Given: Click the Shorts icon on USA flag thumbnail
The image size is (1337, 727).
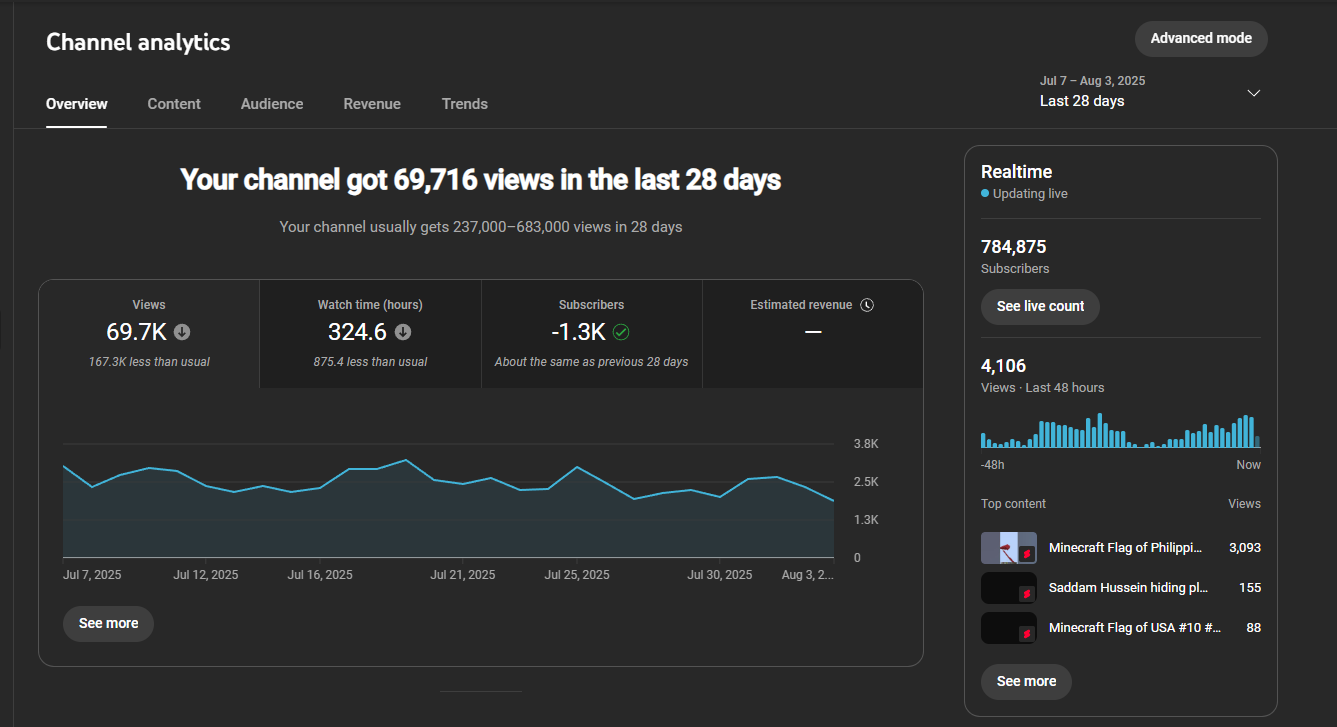Looking at the screenshot, I should [1025, 634].
